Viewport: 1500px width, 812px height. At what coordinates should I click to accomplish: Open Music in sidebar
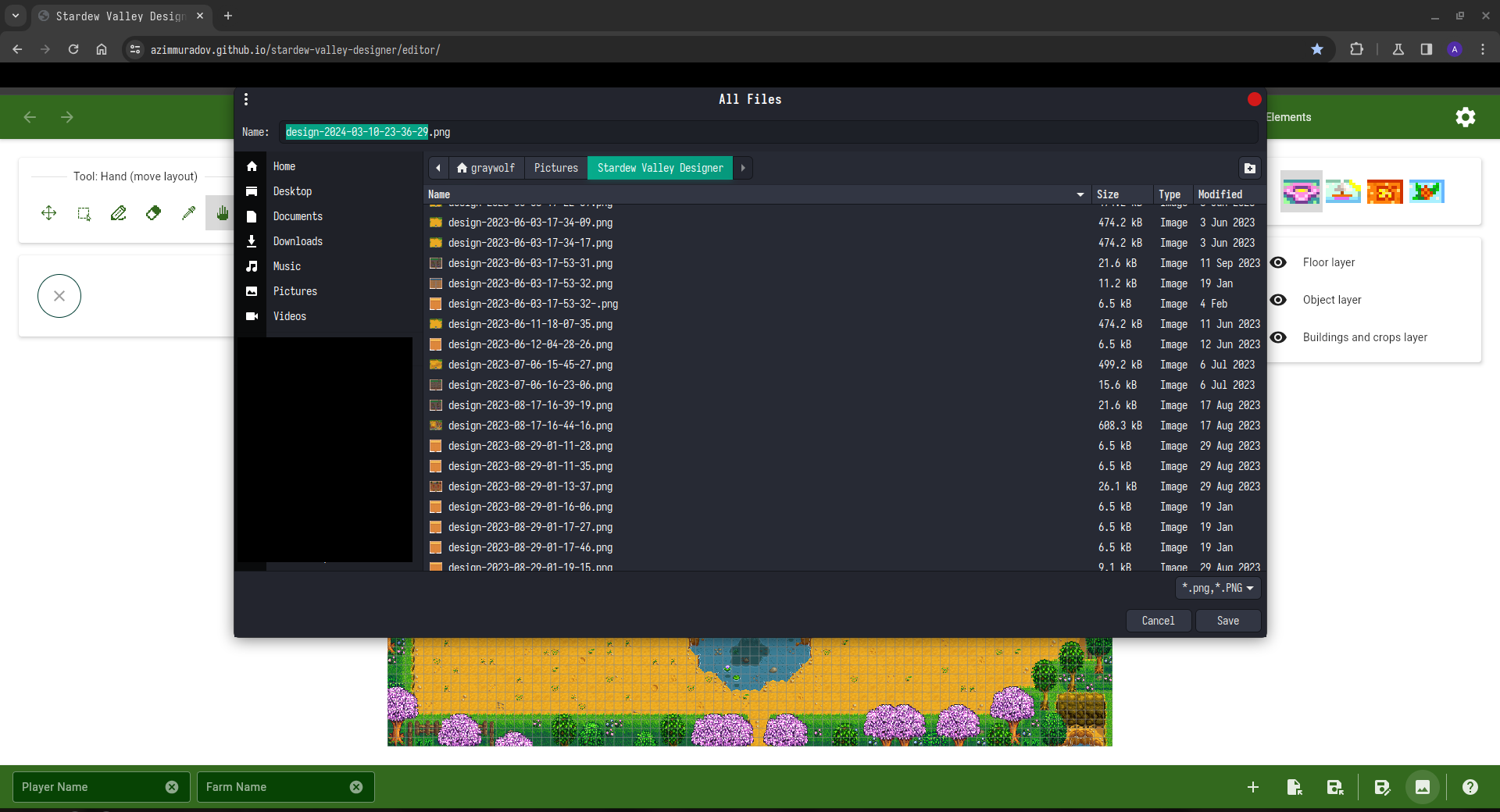287,266
